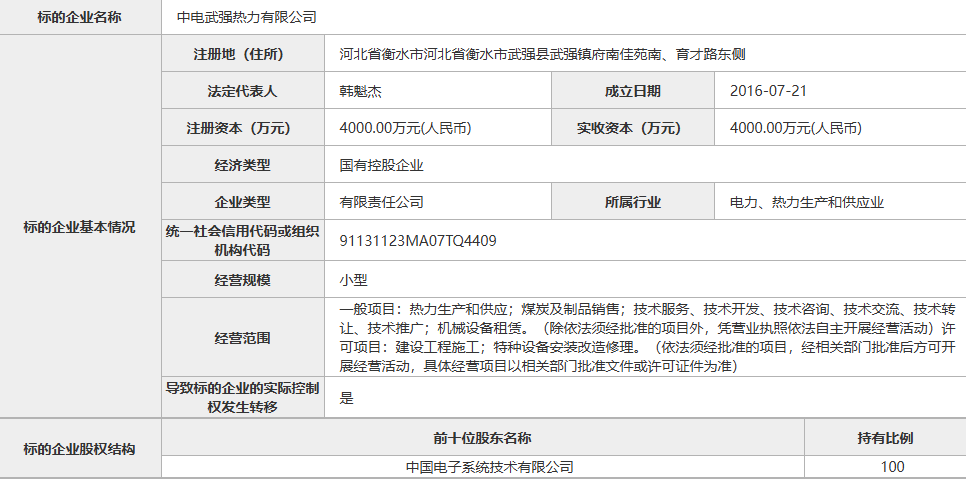
Task: Select enterprise type value 有限责任公司
Action: pos(381,202)
